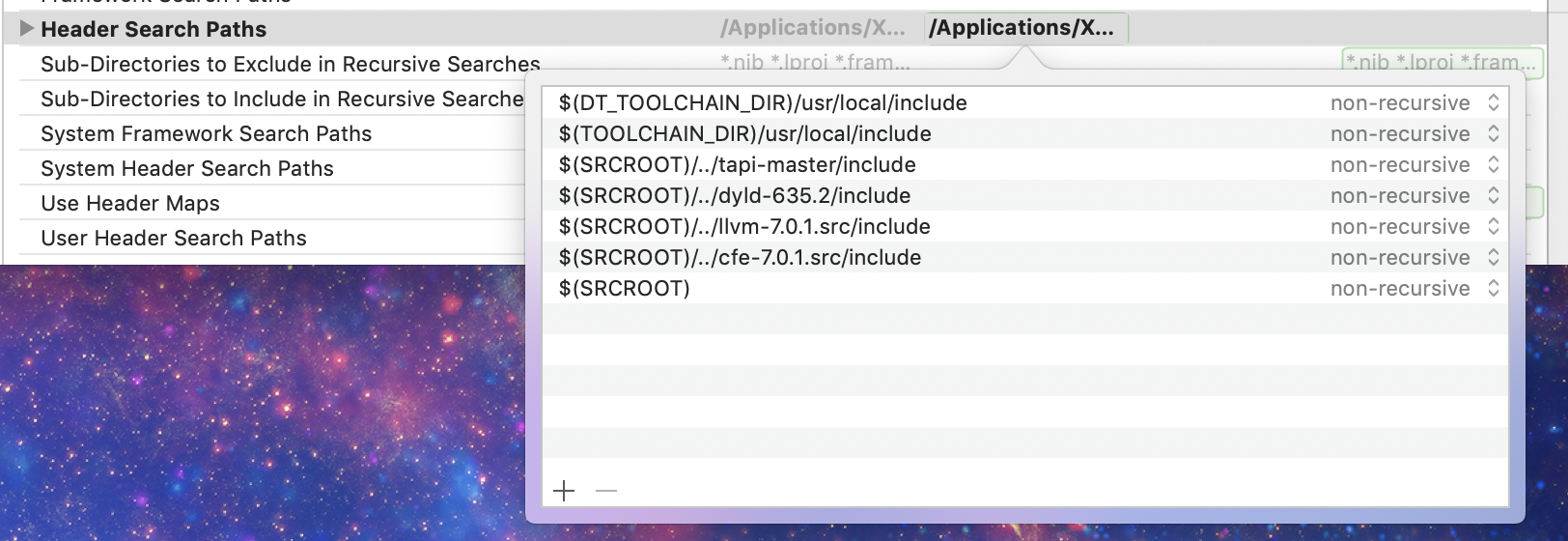Click the highlighted /Applications/X... value field
The height and width of the screenshot is (541, 1568).
1026,28
